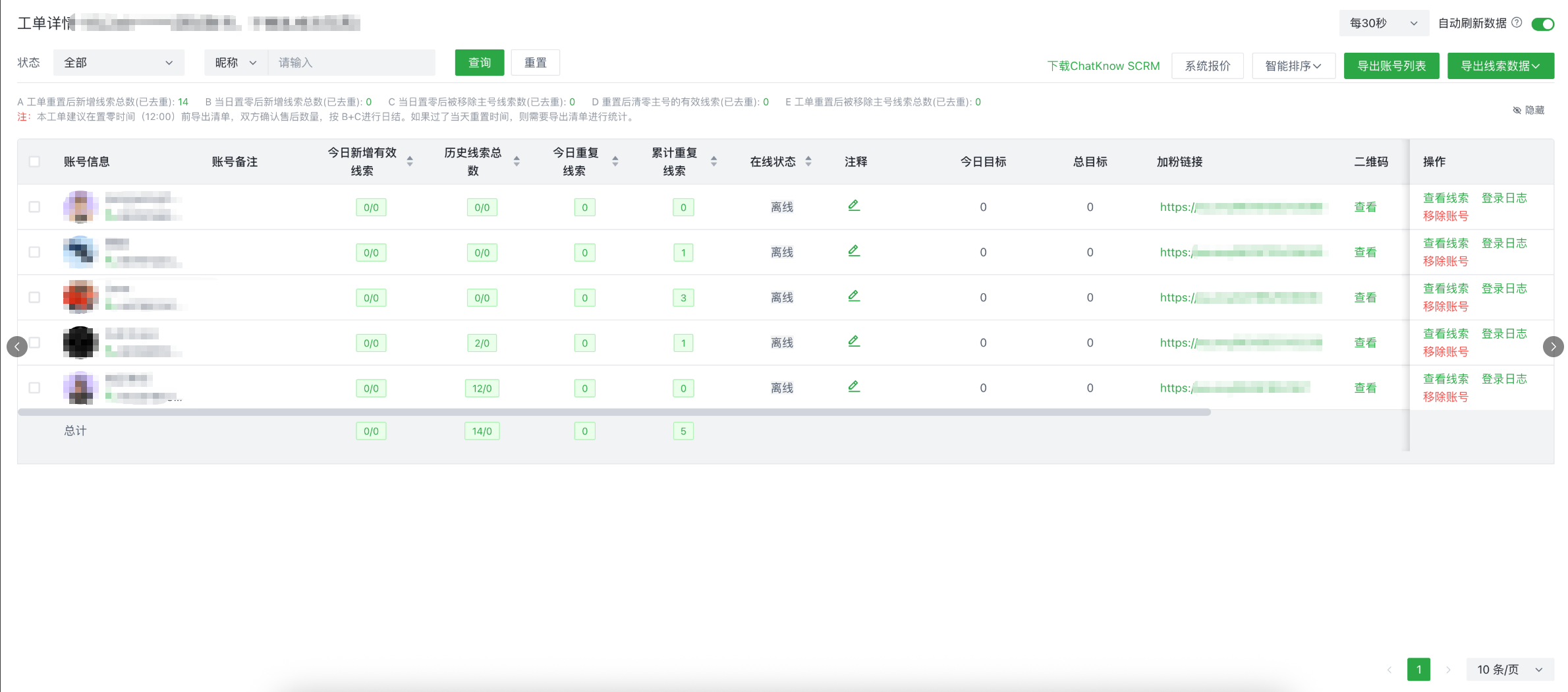Click the left carousel arrow on table edge
1568x692 pixels.
[x=17, y=346]
